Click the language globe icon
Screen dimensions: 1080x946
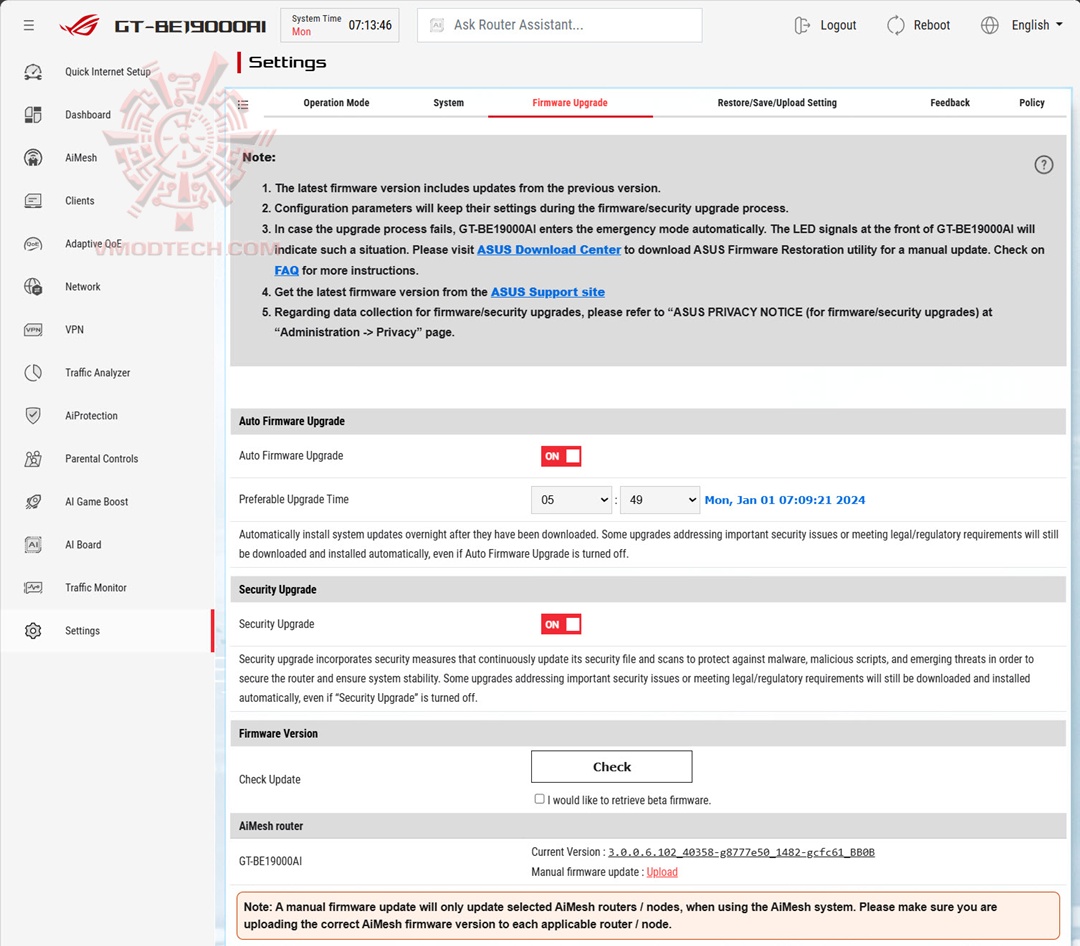(x=989, y=25)
